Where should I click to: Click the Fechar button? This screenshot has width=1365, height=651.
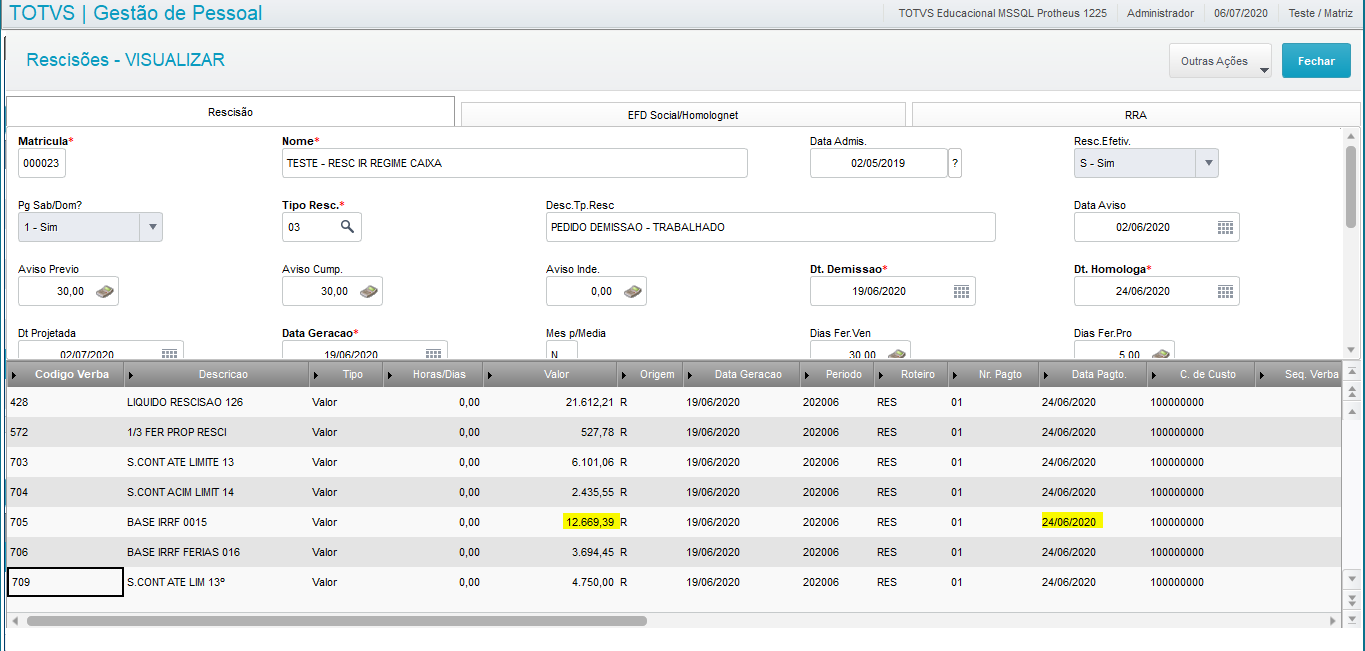(1316, 61)
